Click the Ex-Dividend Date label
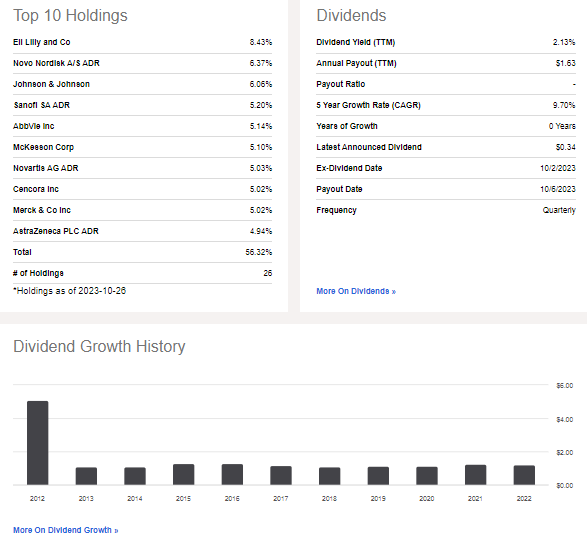This screenshot has width=587, height=547. click(x=349, y=168)
